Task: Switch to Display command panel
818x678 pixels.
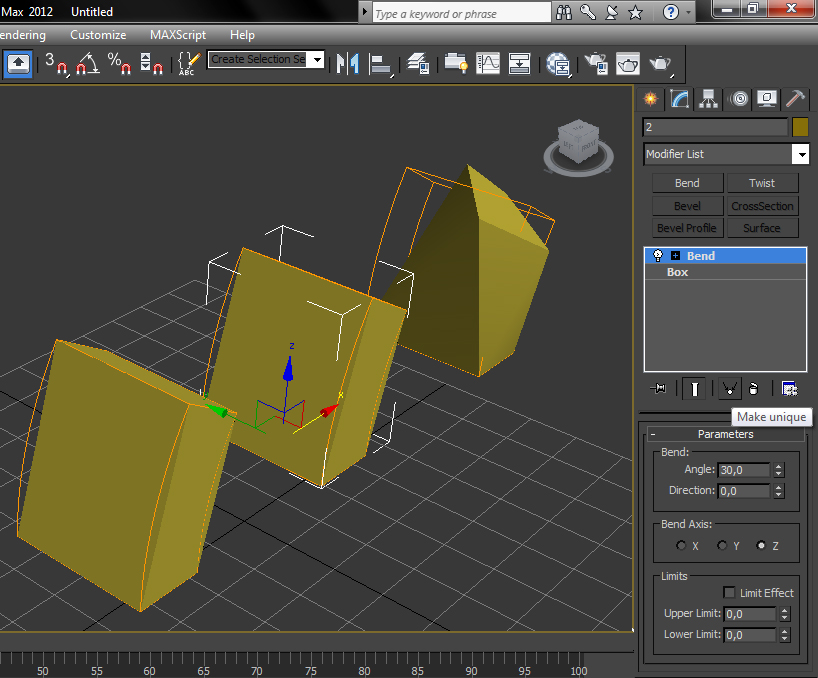Action: pyautogui.click(x=767, y=99)
